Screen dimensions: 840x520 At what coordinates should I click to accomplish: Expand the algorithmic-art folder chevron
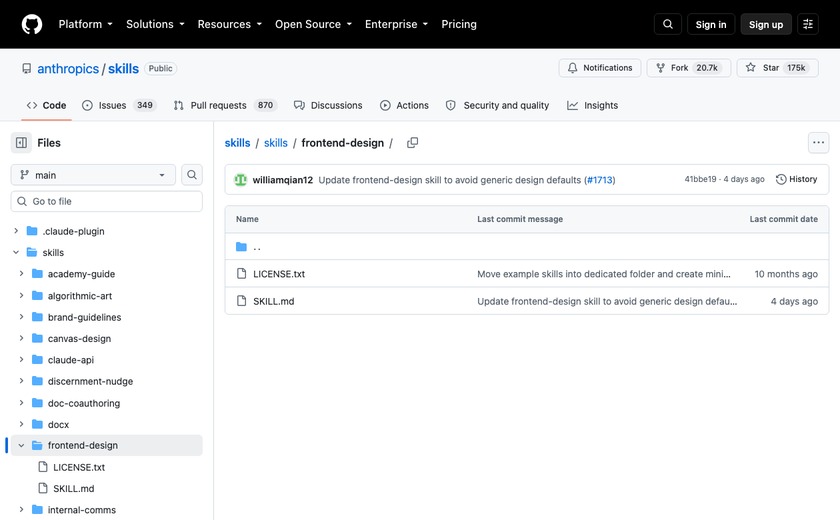click(21, 296)
